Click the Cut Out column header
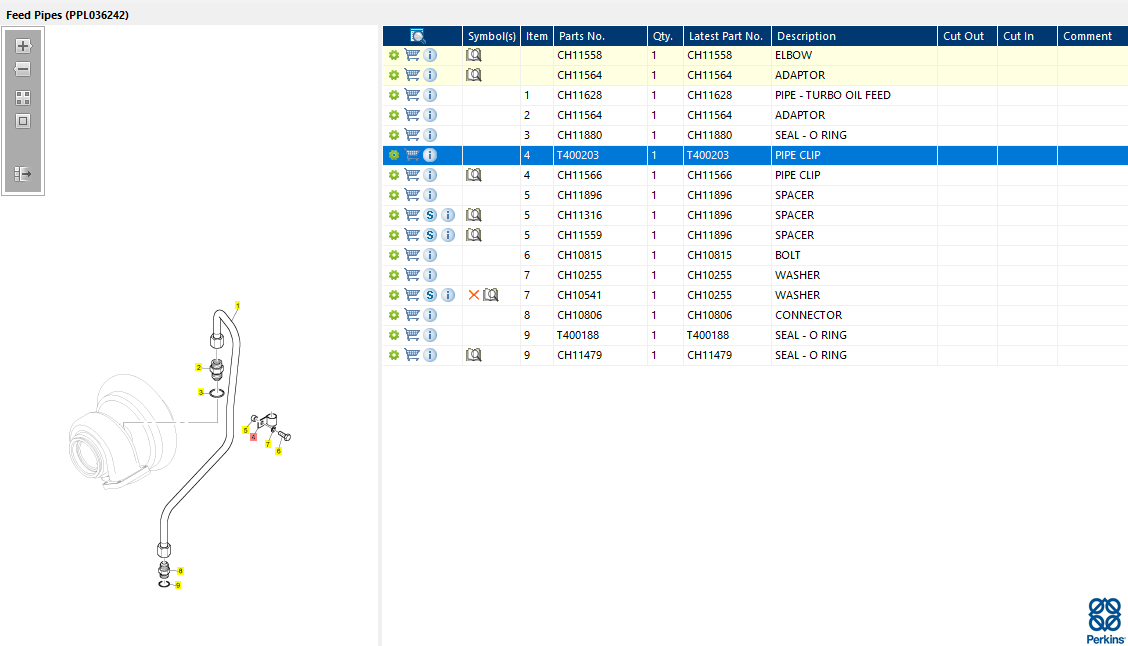 967,36
